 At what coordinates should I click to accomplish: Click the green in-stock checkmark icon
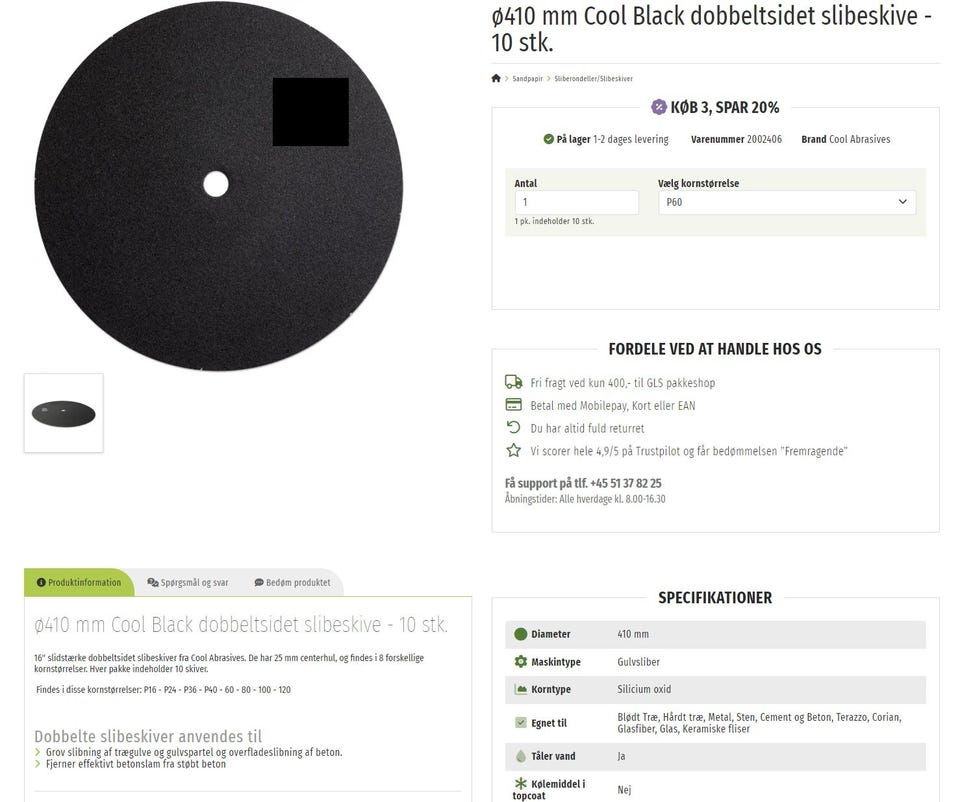coord(549,139)
